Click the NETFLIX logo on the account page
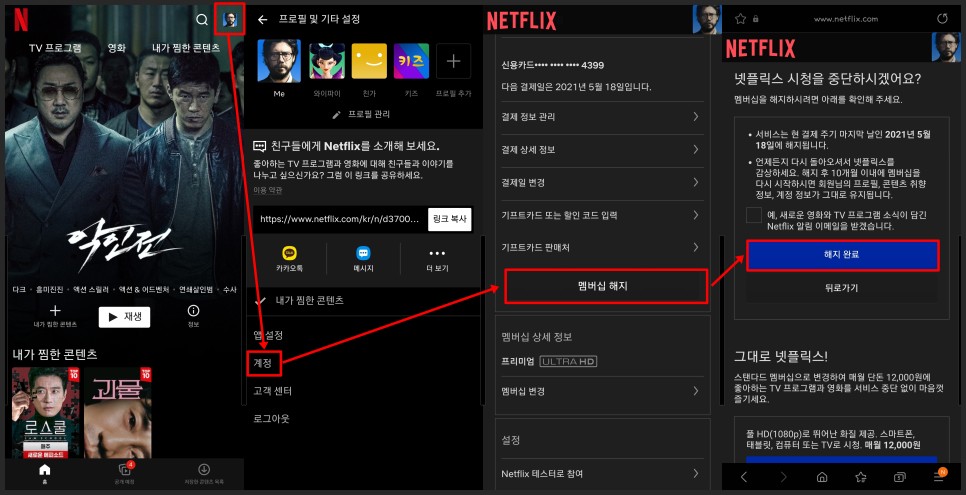Screen dimensions: 966x495 [x=521, y=21]
